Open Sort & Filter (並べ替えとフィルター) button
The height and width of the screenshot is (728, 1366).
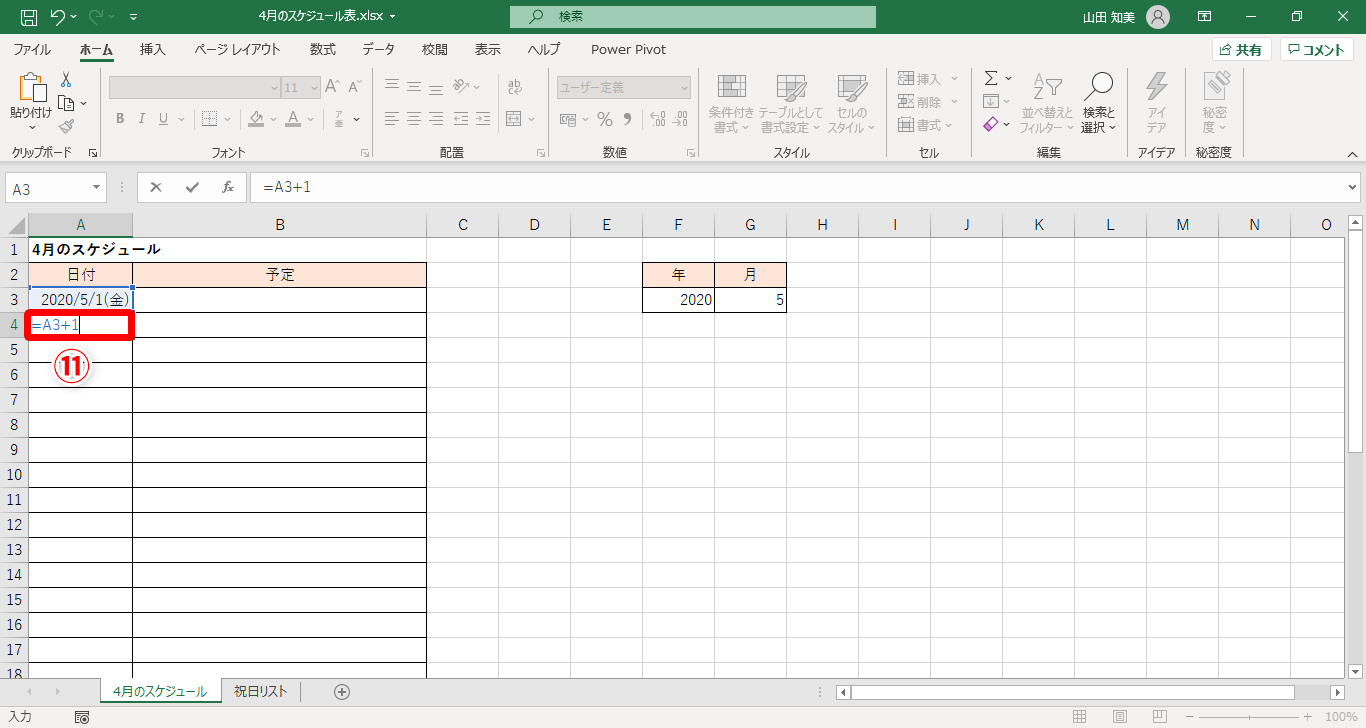[1047, 103]
